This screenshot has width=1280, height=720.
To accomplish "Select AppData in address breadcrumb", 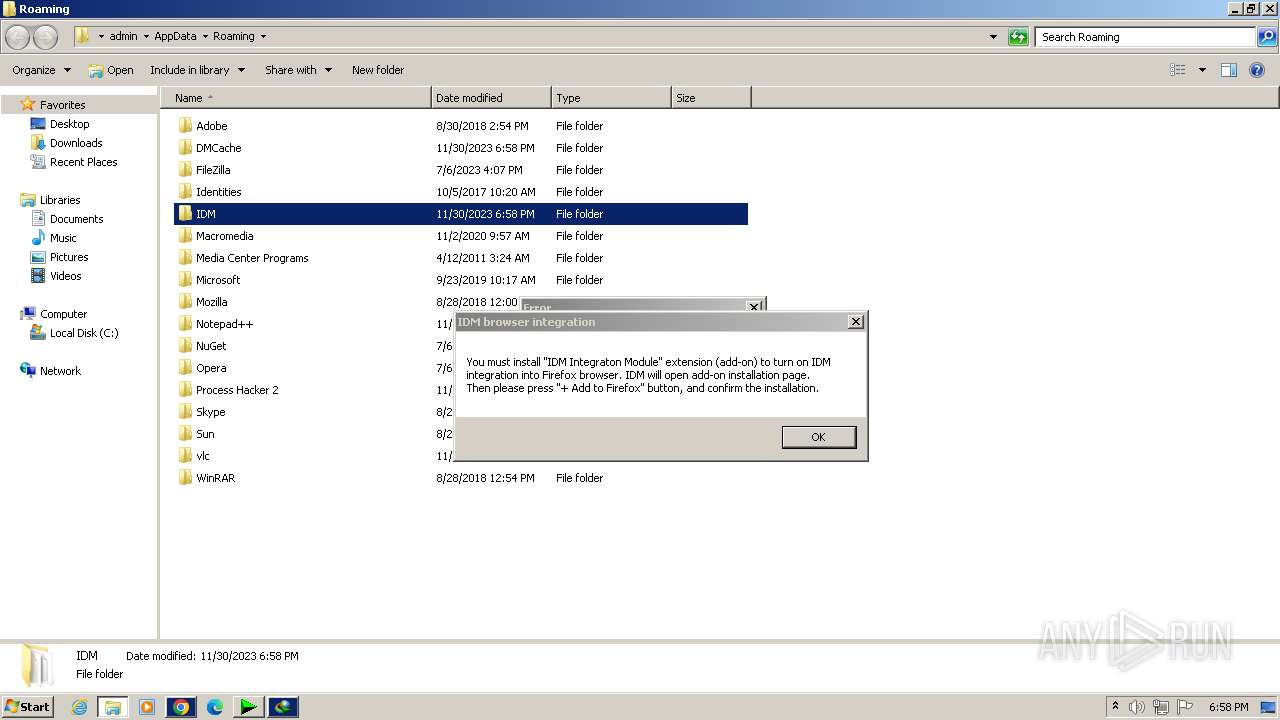I will tap(175, 36).
